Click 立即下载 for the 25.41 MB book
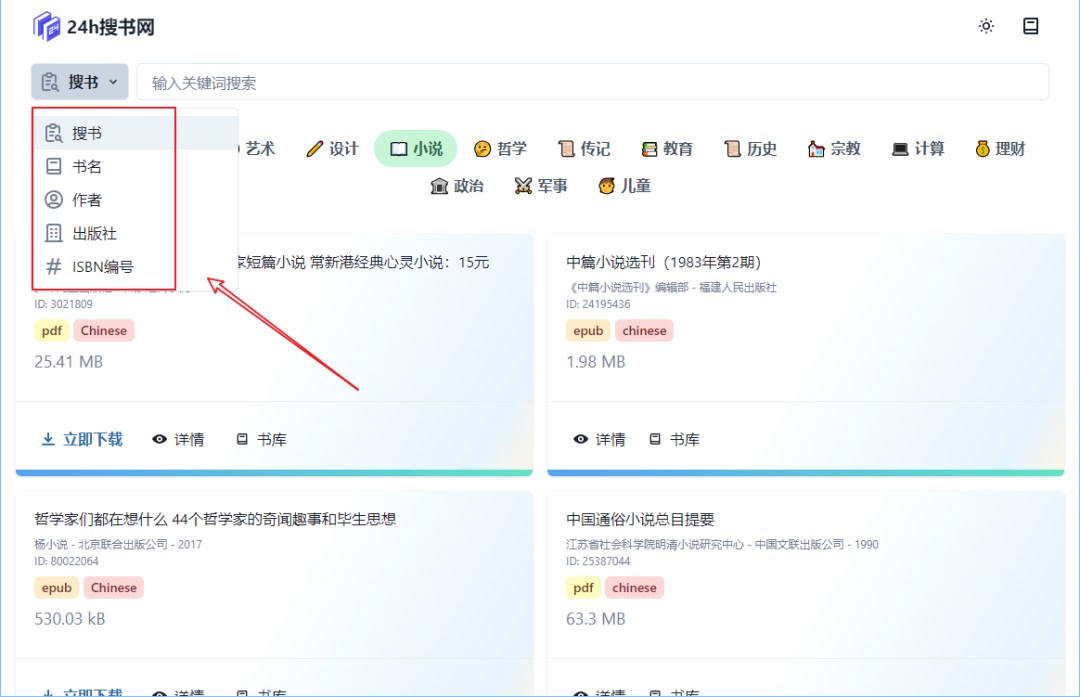This screenshot has height=697, width=1080. point(82,439)
